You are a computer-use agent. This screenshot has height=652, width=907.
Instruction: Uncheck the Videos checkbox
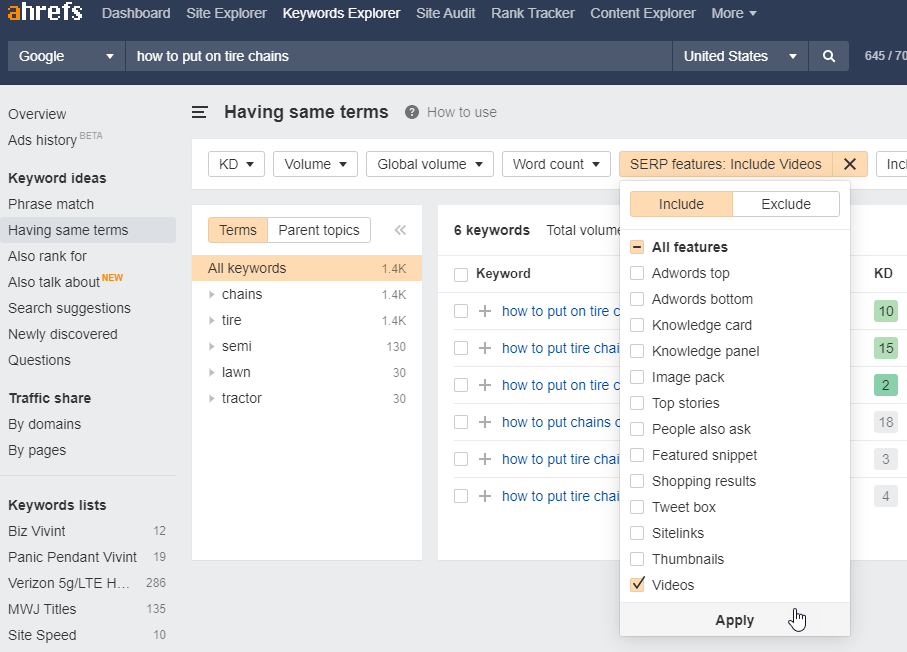pyautogui.click(x=637, y=585)
